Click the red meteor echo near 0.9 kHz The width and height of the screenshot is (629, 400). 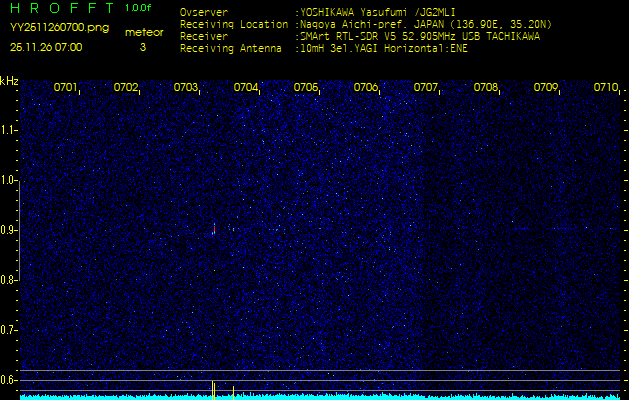click(x=214, y=229)
